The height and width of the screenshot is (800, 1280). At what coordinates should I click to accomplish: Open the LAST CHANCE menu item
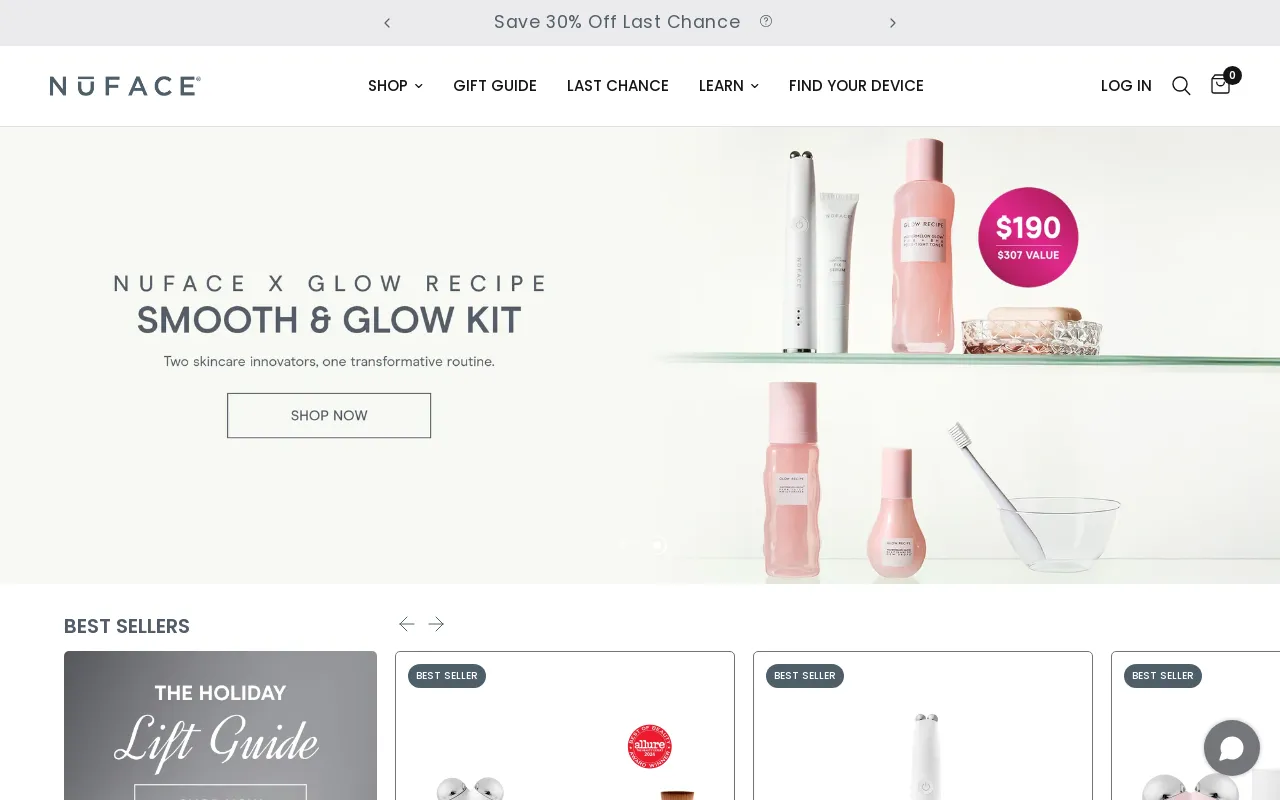618,86
